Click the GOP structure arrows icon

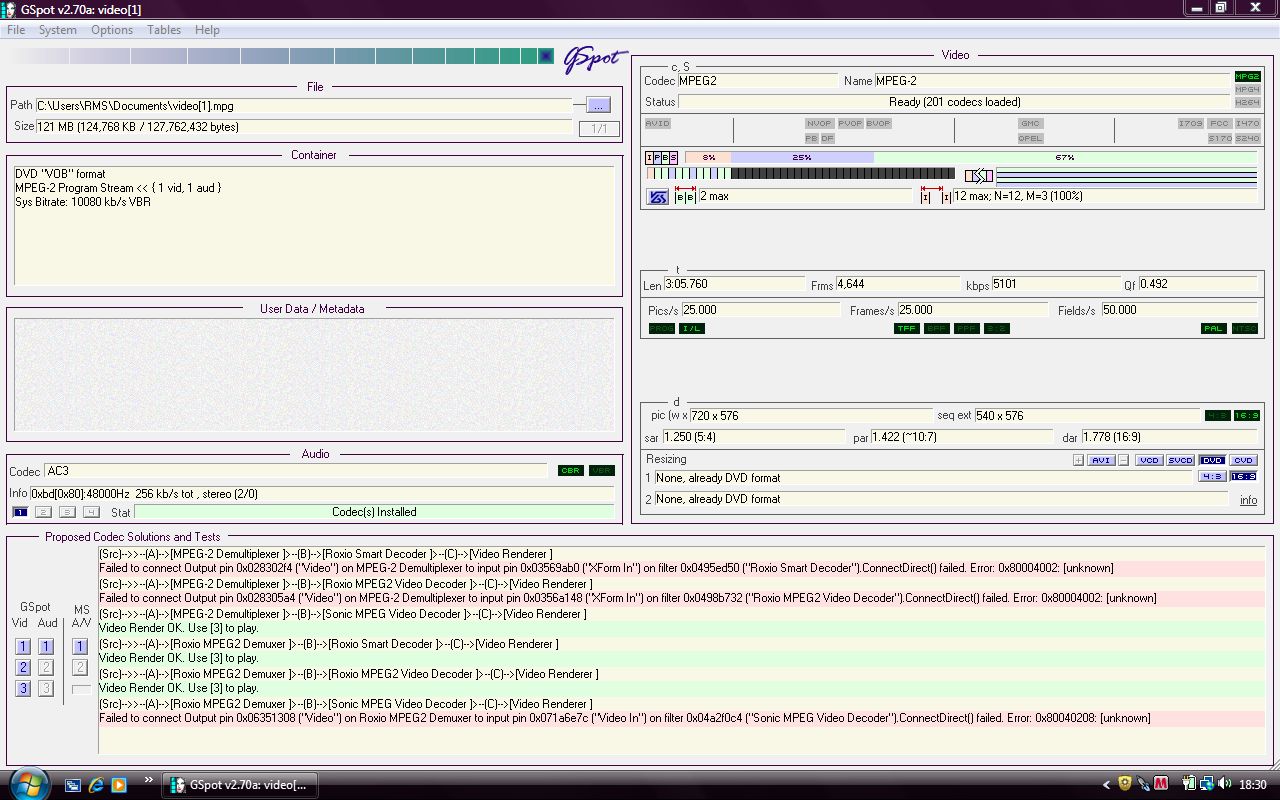tap(979, 176)
